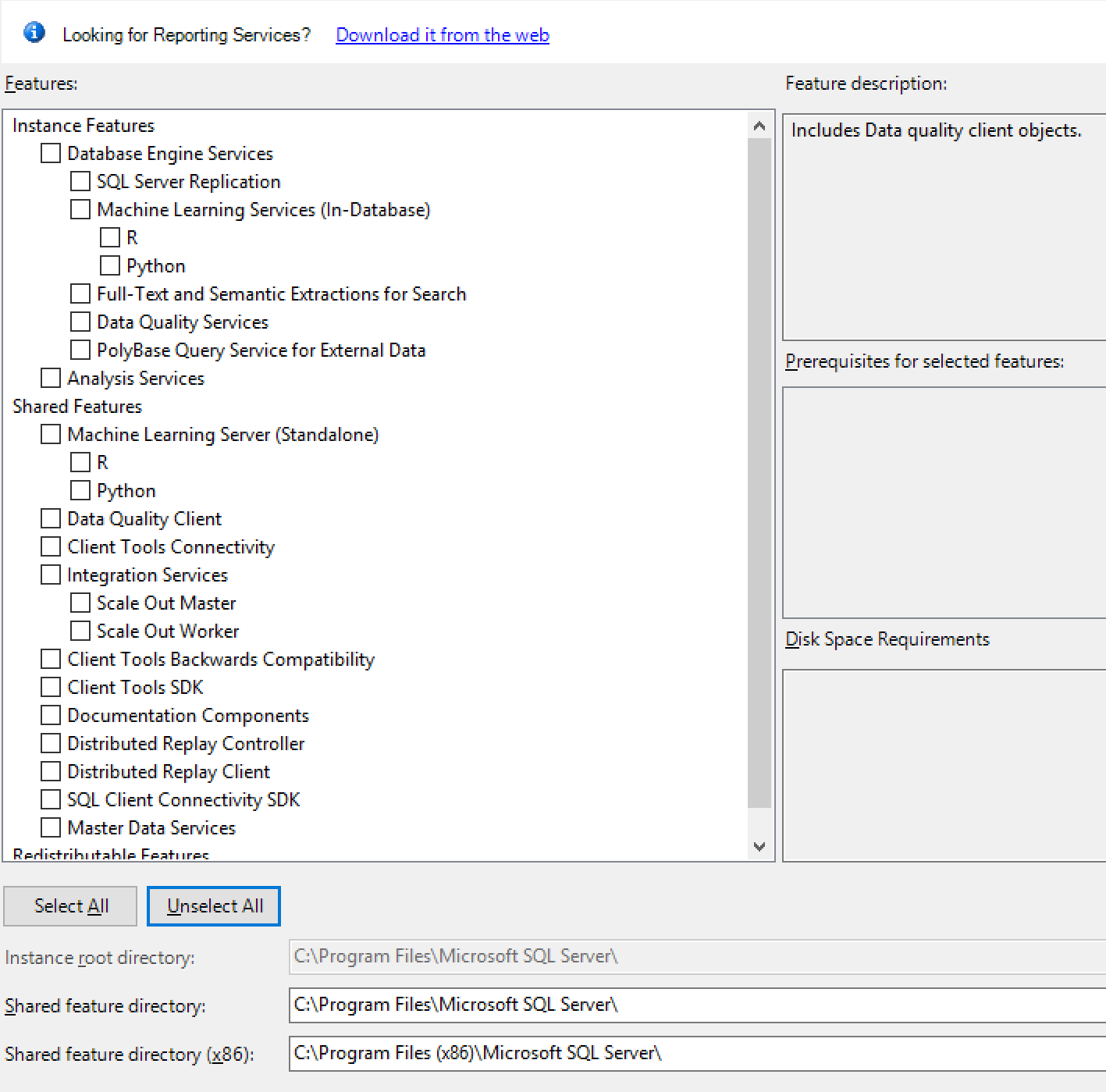Enable SQL Server Replication checkbox
Image resolution: width=1106 pixels, height=1092 pixels.
[x=80, y=181]
